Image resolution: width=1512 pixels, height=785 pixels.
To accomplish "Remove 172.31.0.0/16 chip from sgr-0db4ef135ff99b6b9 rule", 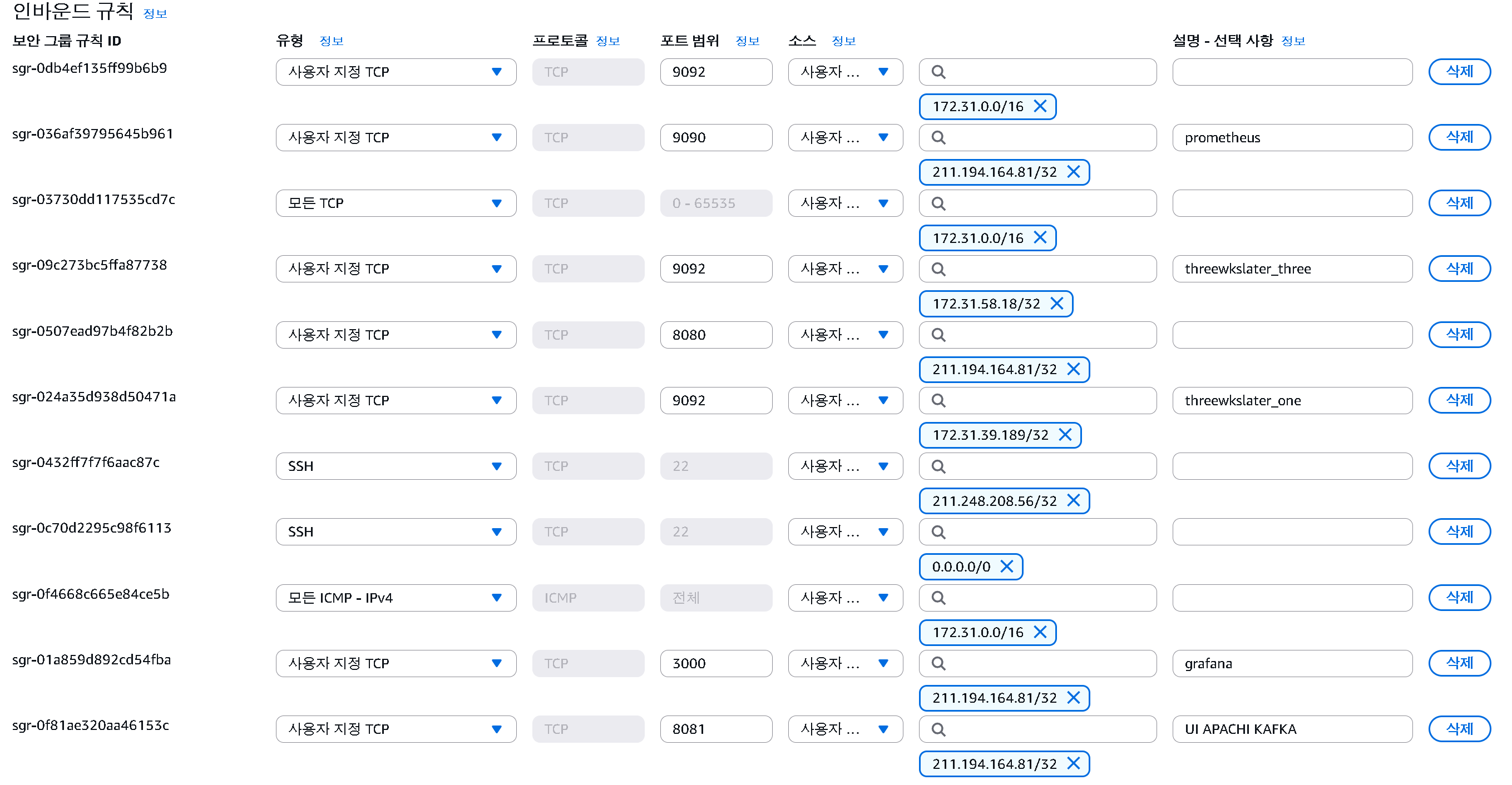I will 1040,106.
